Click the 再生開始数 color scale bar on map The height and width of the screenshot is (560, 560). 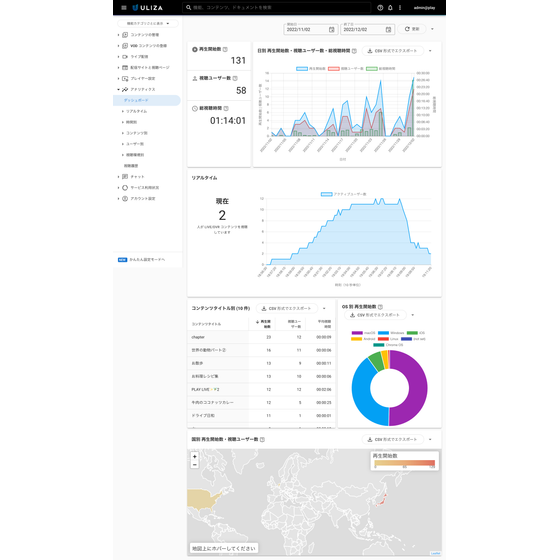coord(405,463)
